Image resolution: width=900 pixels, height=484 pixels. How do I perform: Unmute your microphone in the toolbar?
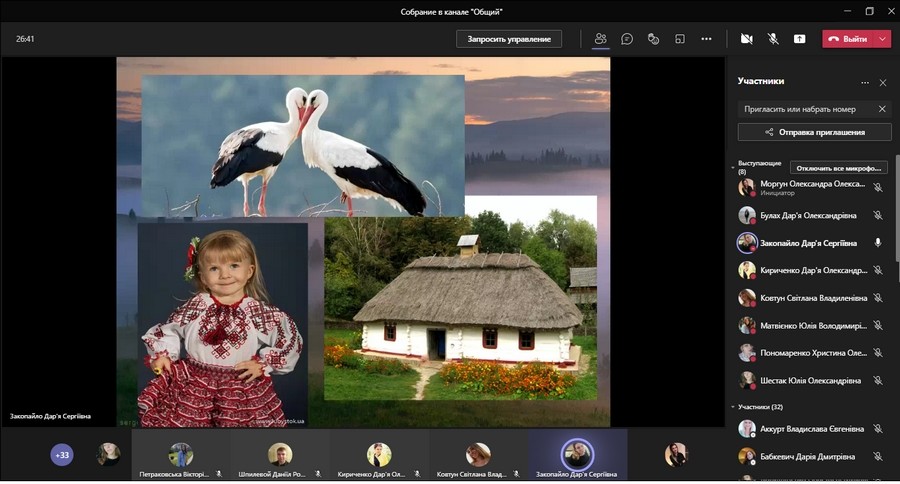pyautogui.click(x=772, y=39)
